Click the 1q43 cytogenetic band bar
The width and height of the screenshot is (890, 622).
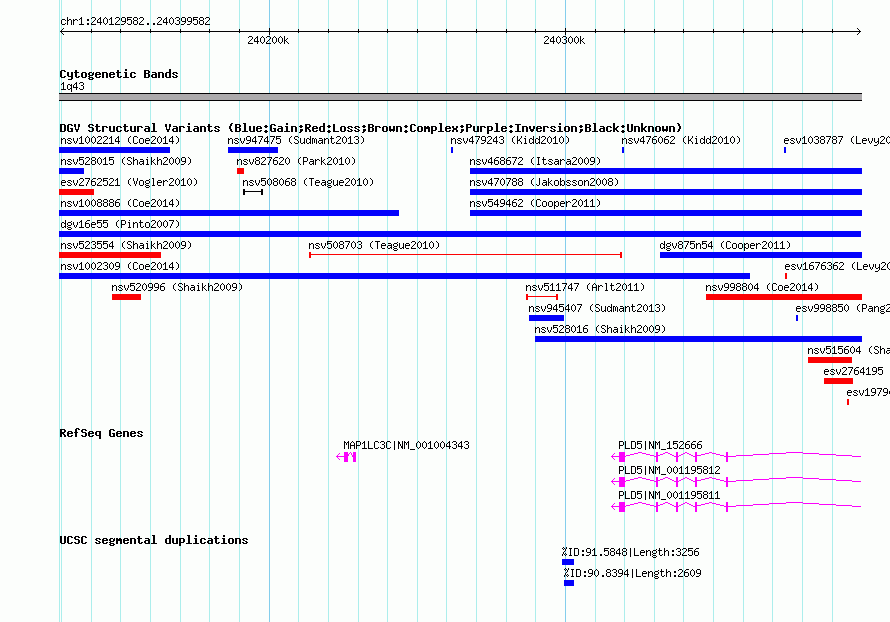point(460,97)
